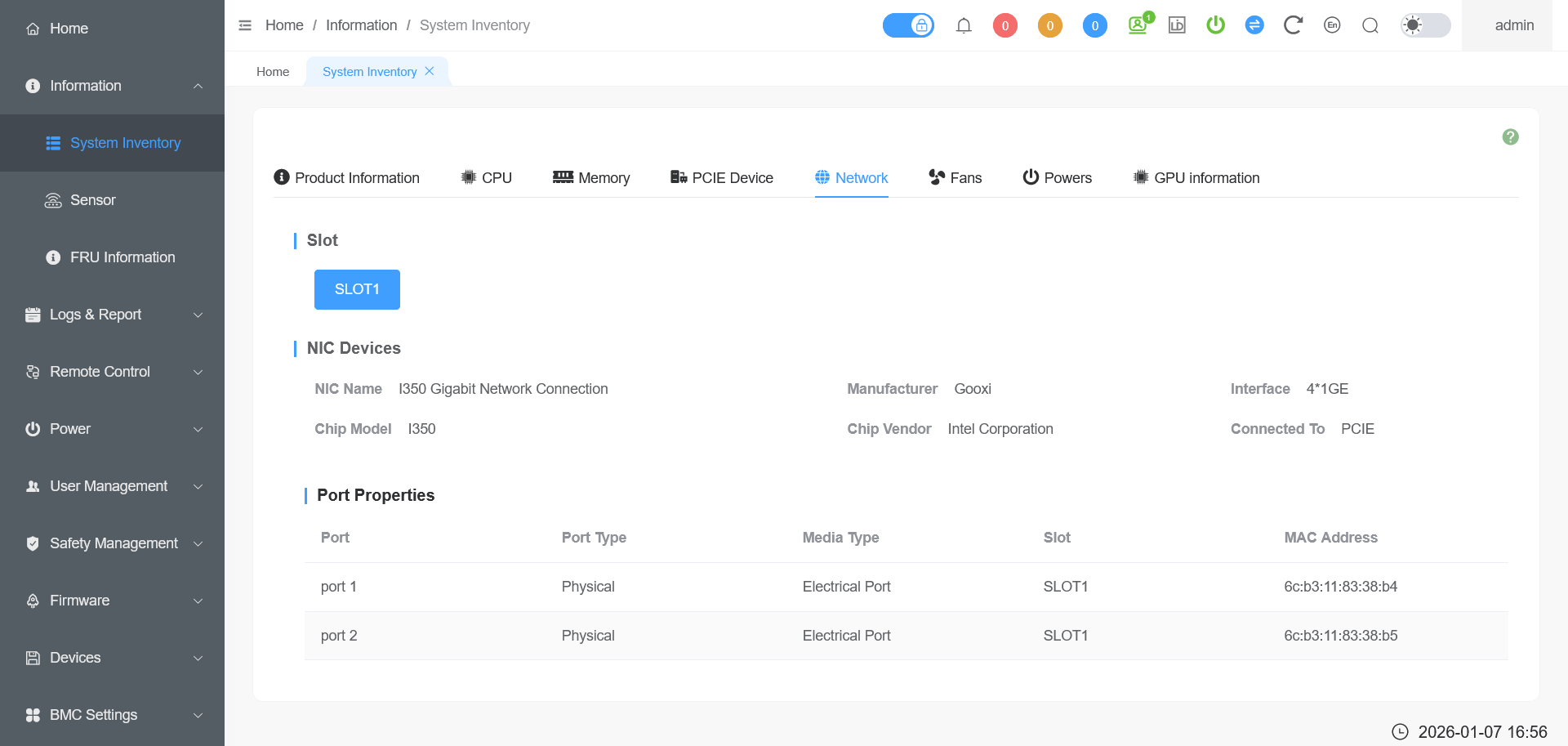Close the System Inventory page tab
Screen dimensions: 1568x746
[x=430, y=71]
